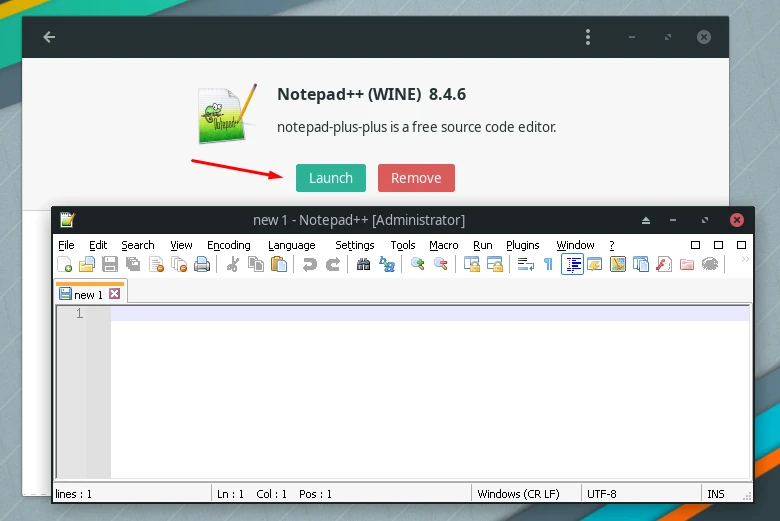
Task: Click 'Windows (CR LF)' line ending status entry
Action: click(x=518, y=494)
